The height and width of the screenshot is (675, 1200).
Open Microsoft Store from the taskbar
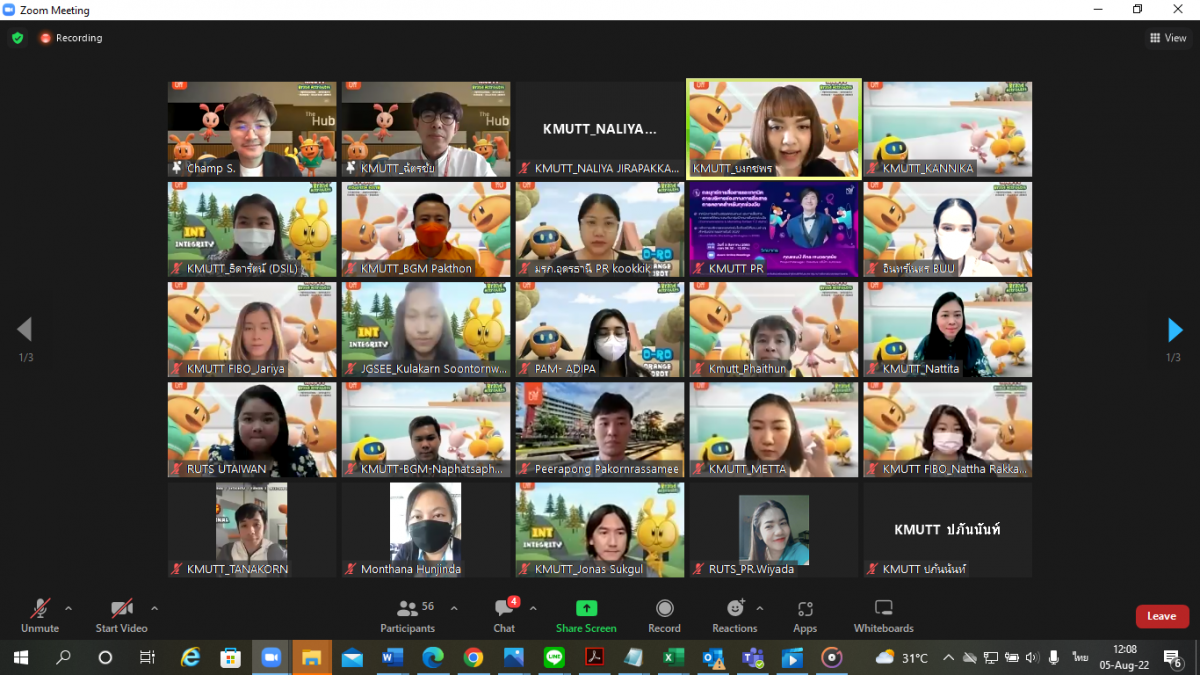231,657
